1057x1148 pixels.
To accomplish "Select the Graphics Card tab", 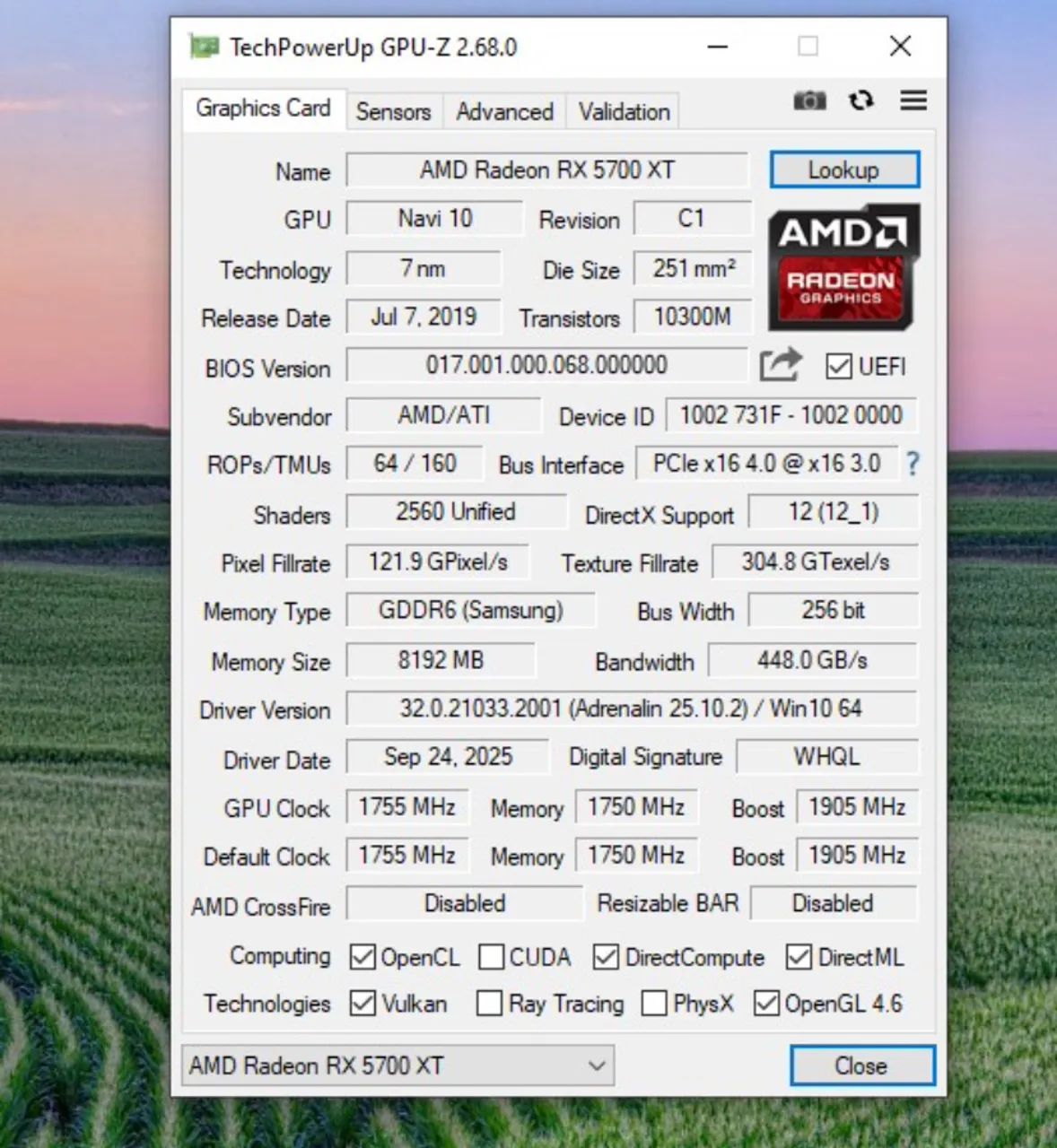I will (x=263, y=109).
